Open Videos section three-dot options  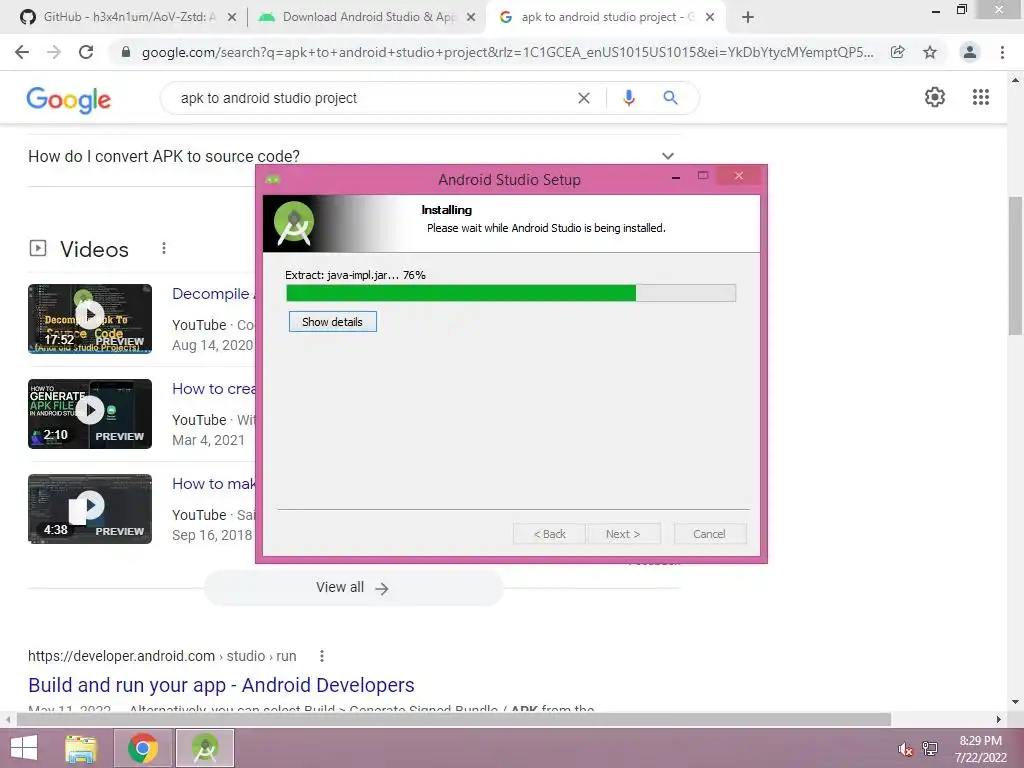click(x=164, y=248)
